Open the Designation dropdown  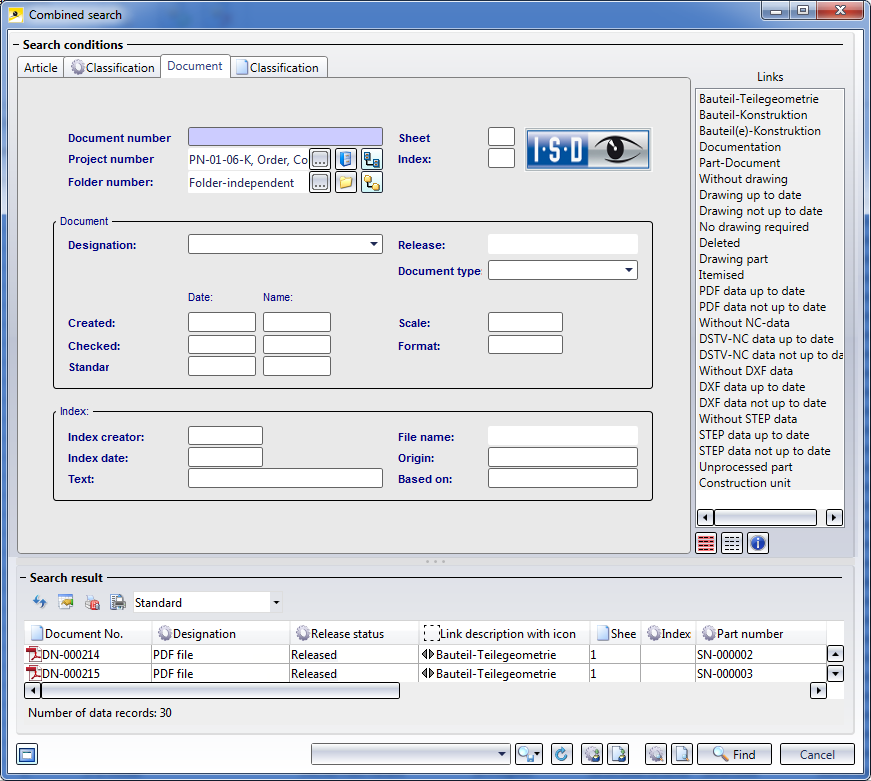(375, 244)
